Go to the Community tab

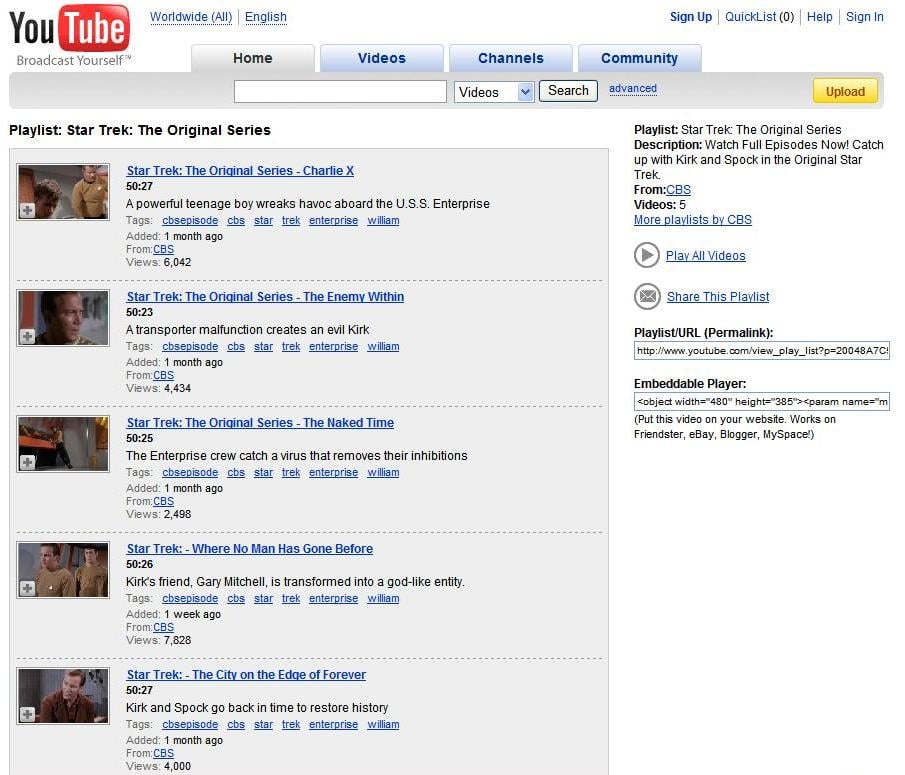coord(639,58)
